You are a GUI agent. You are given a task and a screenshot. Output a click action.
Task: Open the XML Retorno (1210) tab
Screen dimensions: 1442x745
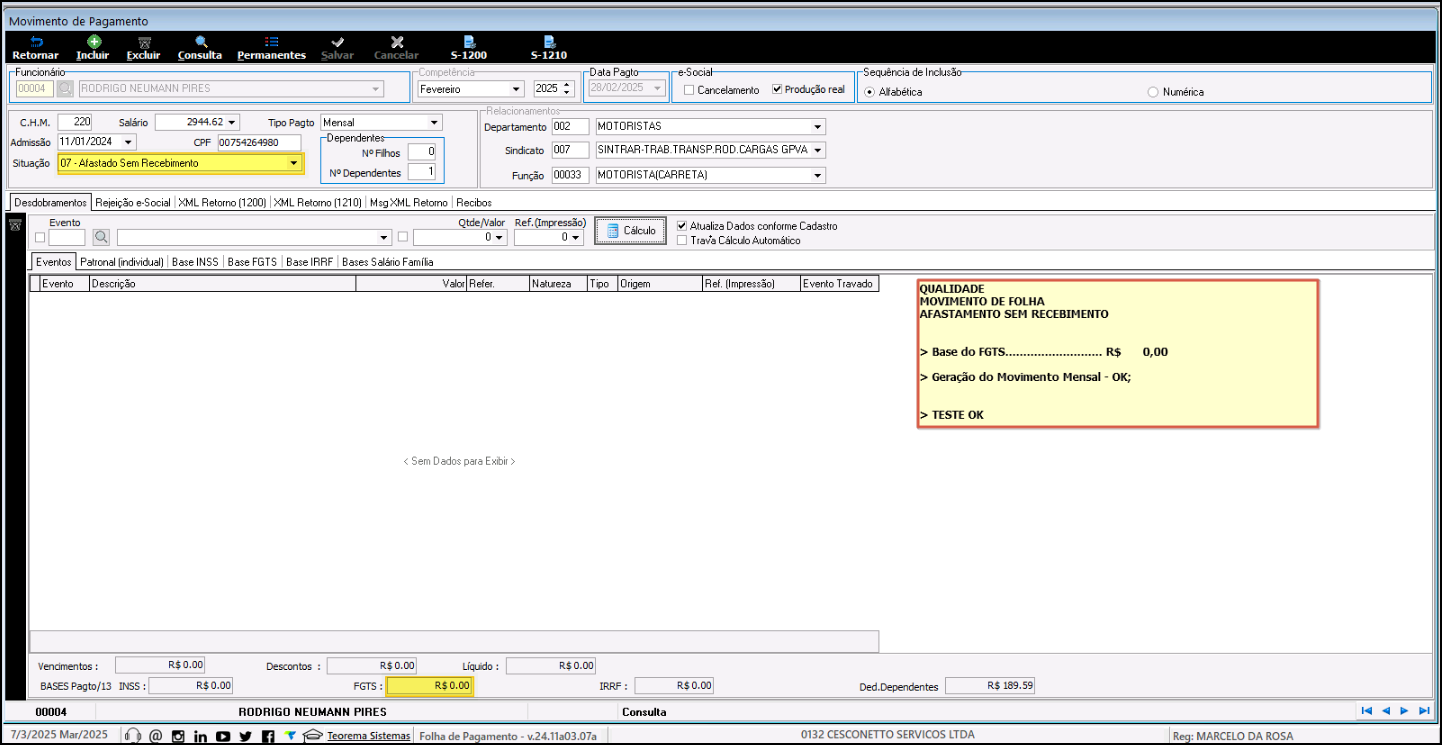[x=319, y=202]
